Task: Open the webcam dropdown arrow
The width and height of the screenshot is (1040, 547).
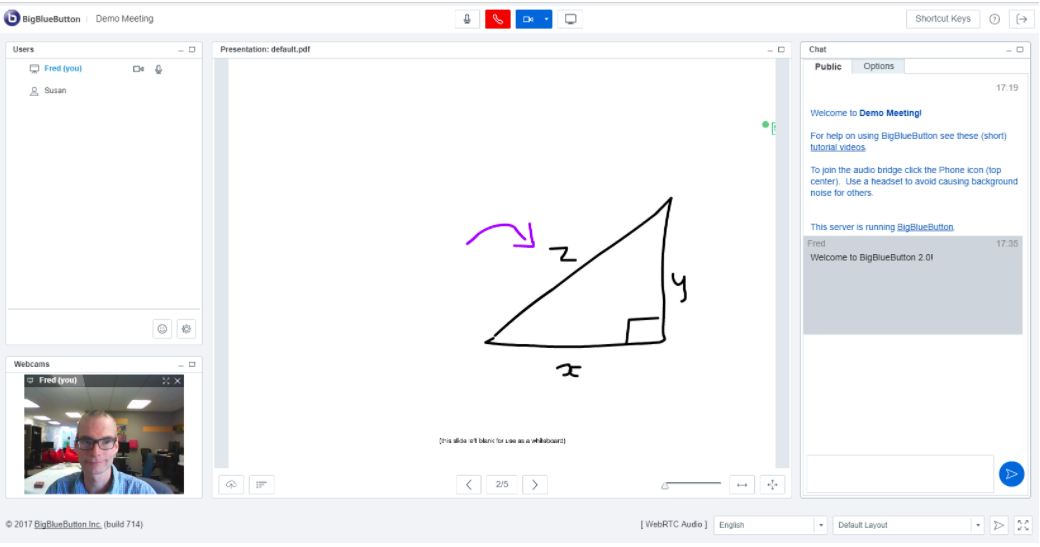Action: [547, 19]
